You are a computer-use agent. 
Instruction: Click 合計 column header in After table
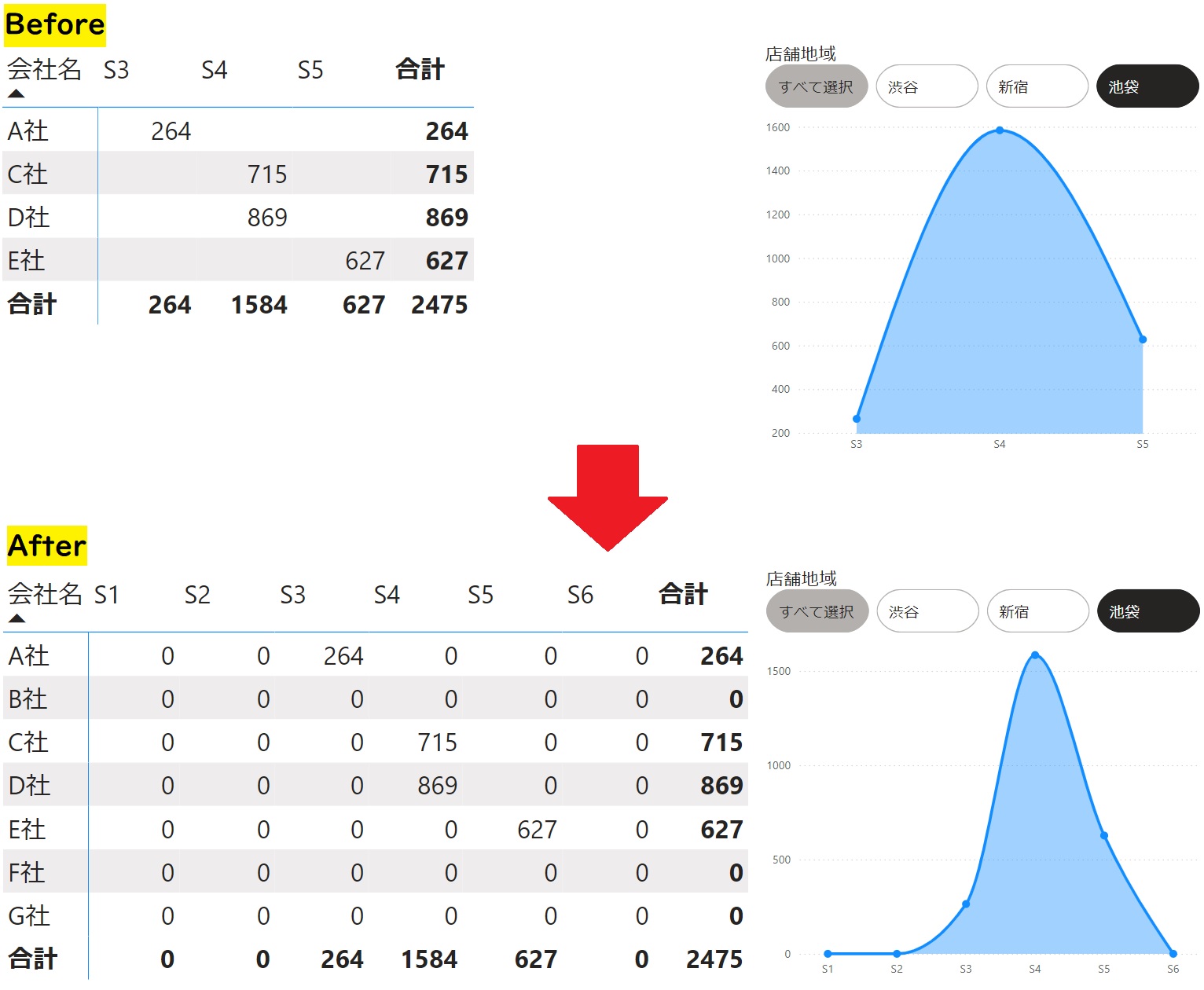click(x=683, y=595)
